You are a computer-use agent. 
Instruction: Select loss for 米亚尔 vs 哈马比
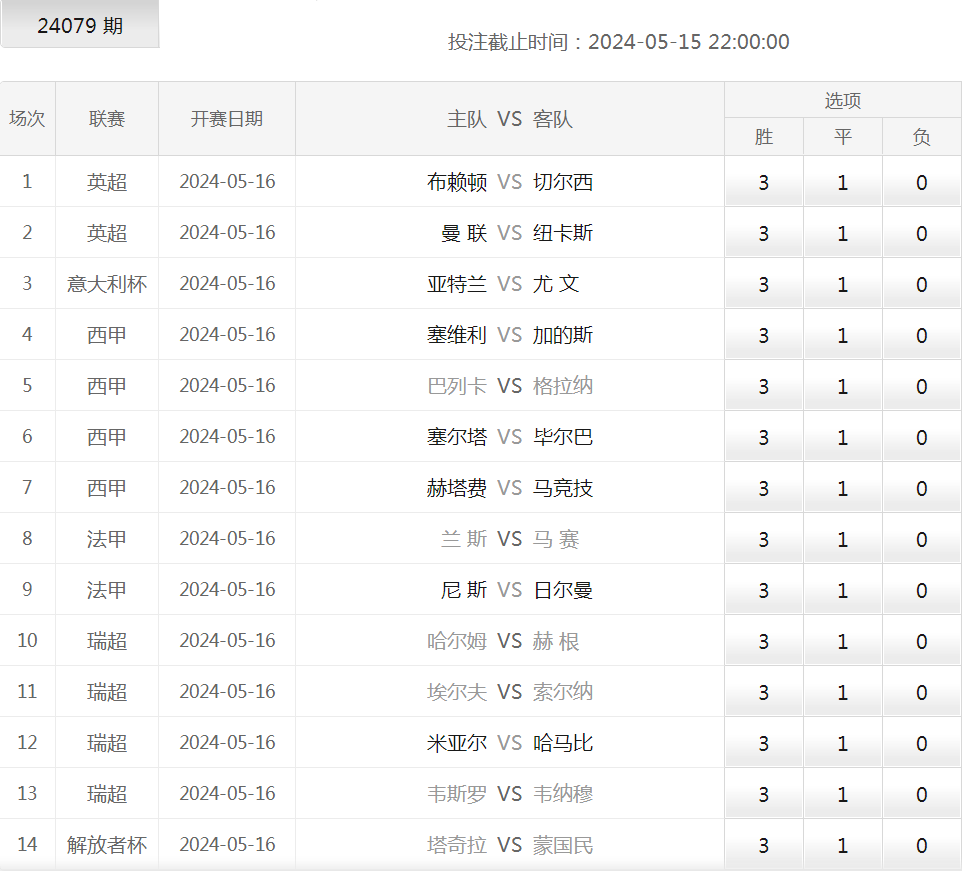(x=921, y=742)
